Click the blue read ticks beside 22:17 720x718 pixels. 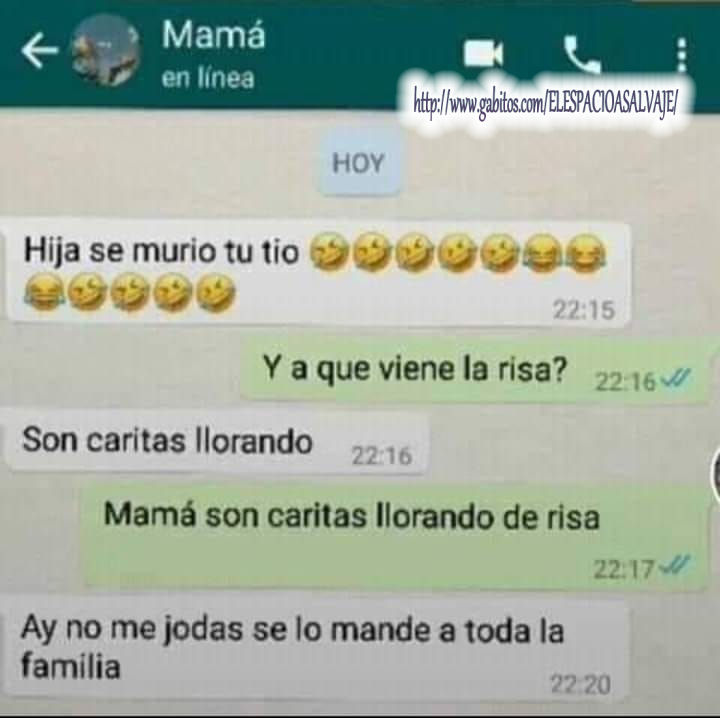pos(675,565)
